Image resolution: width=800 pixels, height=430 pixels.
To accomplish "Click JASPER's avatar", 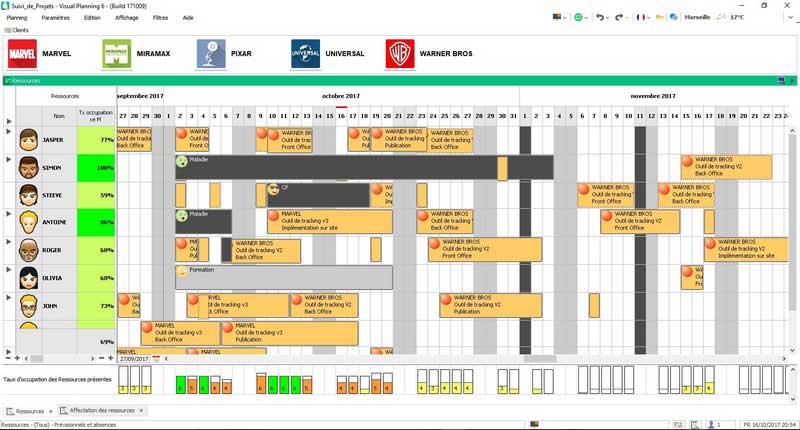I will 29,140.
